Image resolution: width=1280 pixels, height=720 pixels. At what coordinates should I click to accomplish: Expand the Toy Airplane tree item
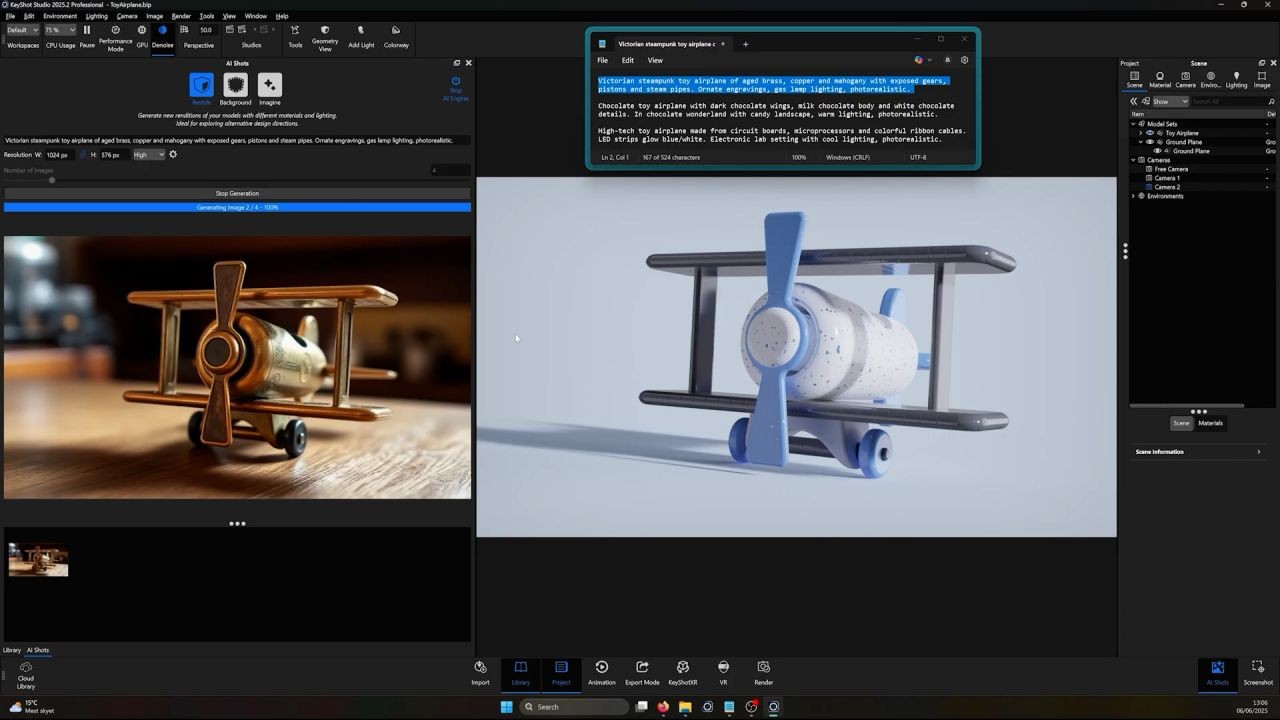click(x=1140, y=132)
